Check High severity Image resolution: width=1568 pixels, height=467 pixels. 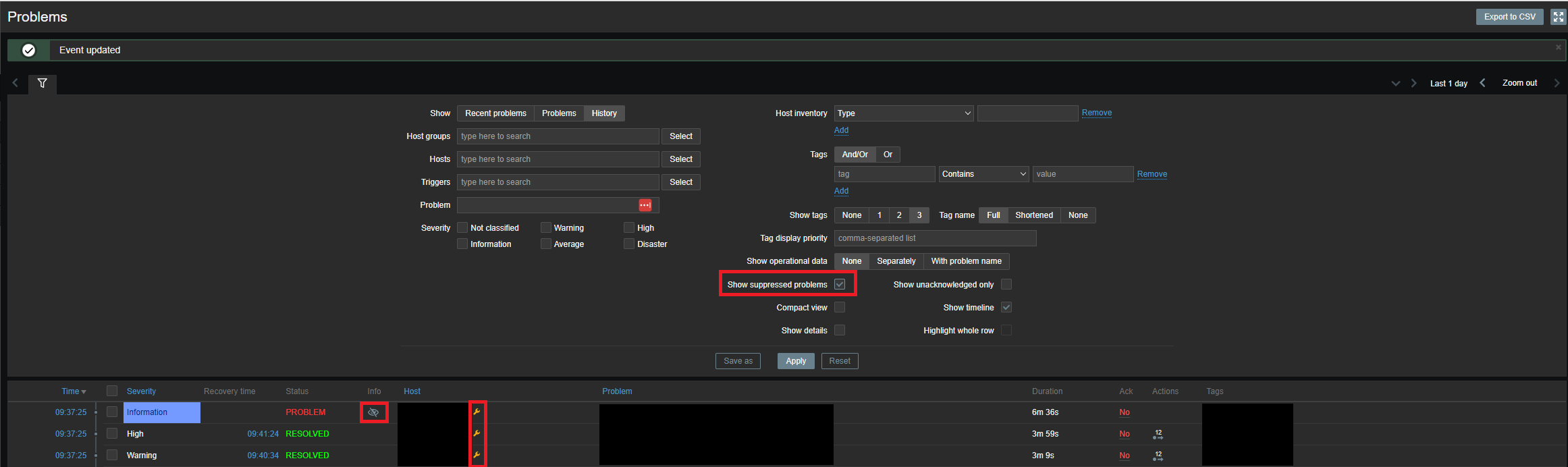(x=629, y=227)
